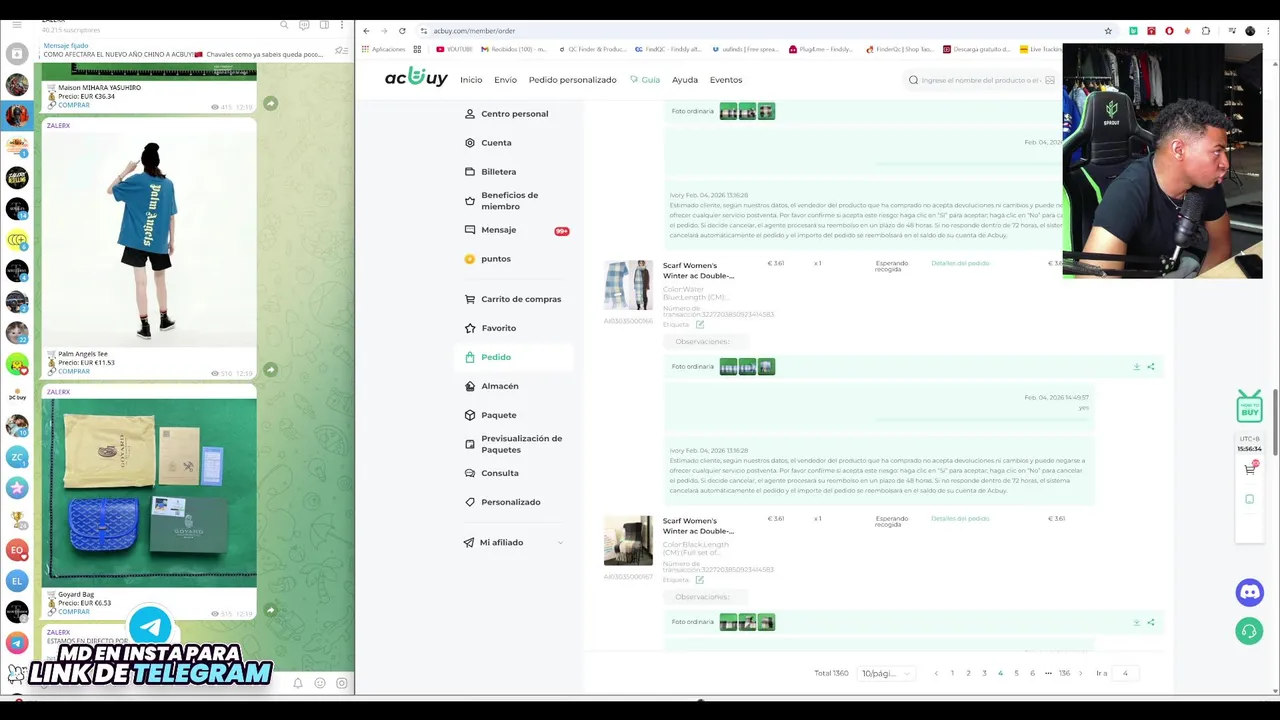Share photos for Water Blue scarf order
The image size is (1280, 720).
tap(1151, 367)
